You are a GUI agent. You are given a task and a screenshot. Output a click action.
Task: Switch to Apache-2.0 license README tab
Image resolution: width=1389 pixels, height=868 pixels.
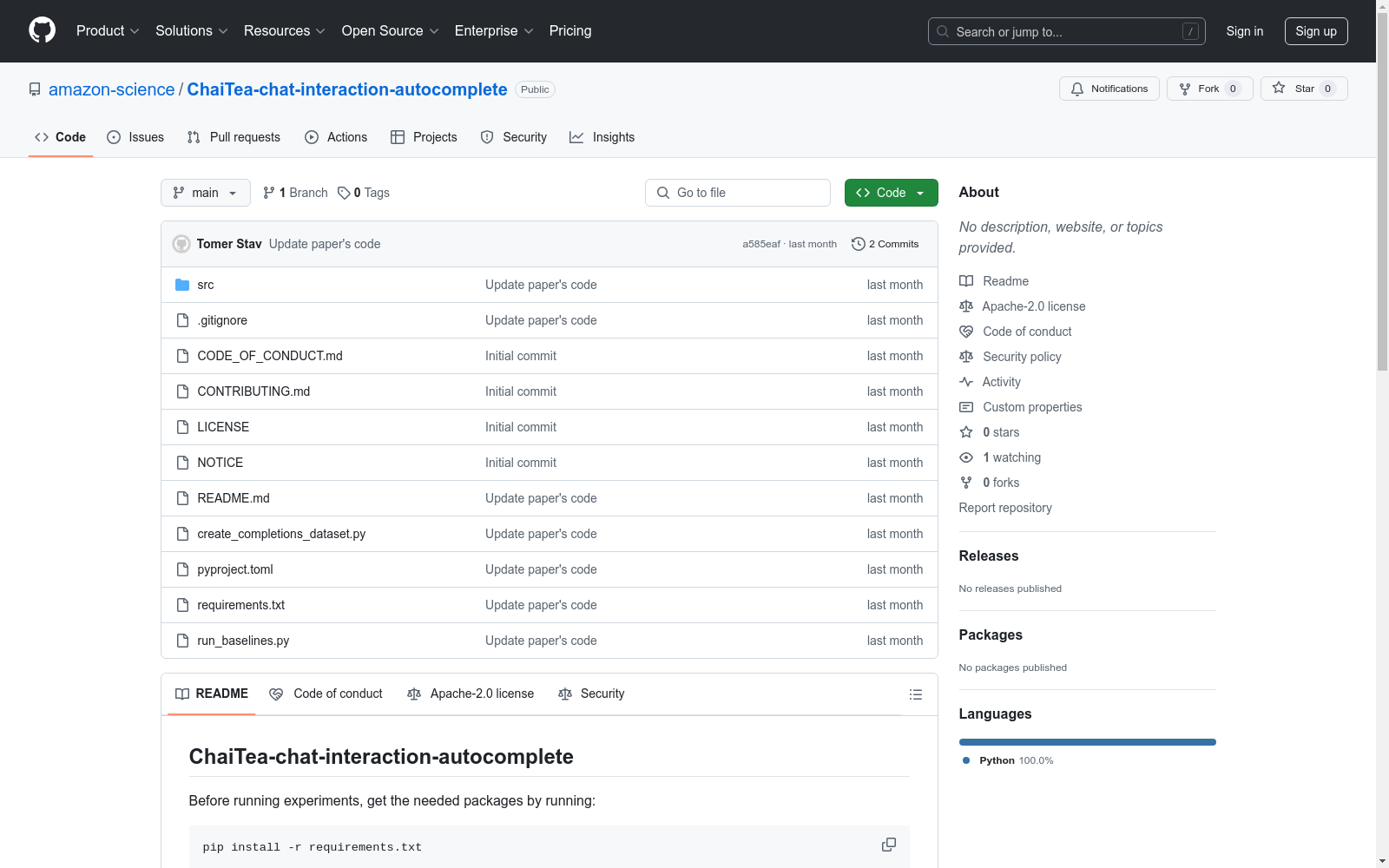point(471,694)
